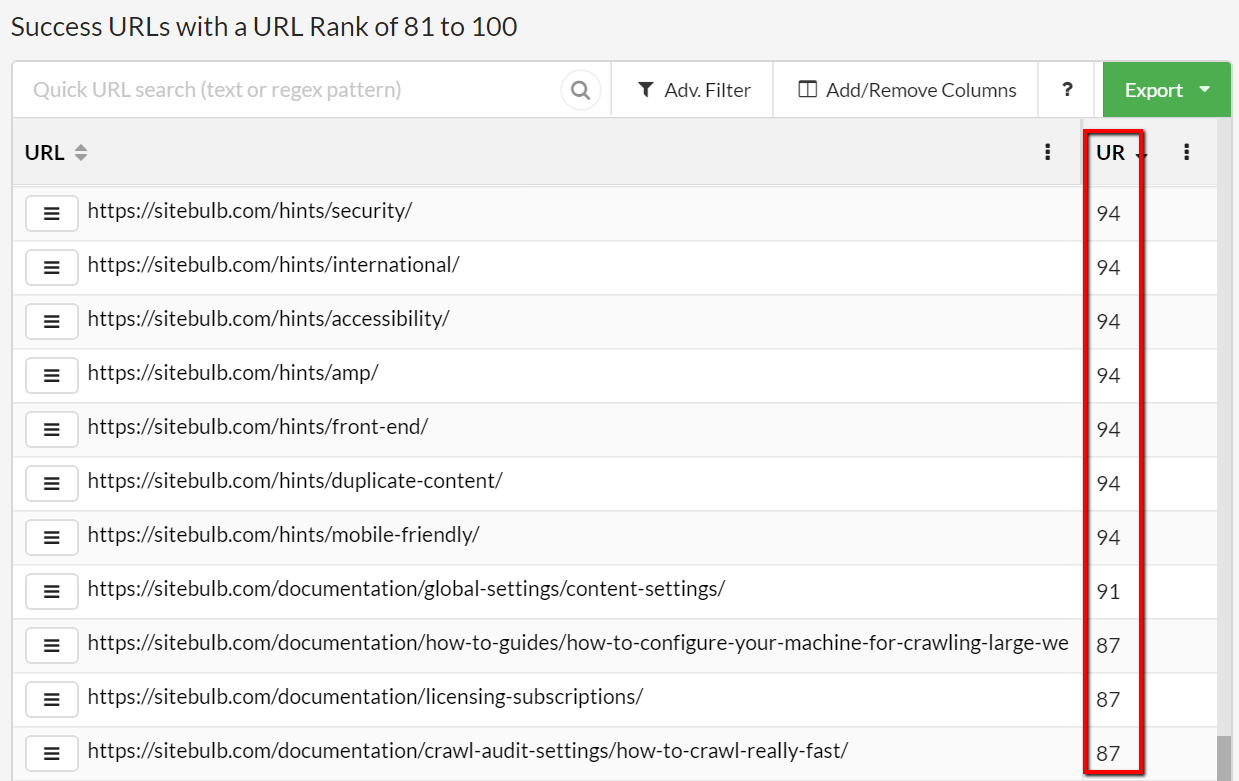Select the global-settings/content-settings URL

click(406, 589)
